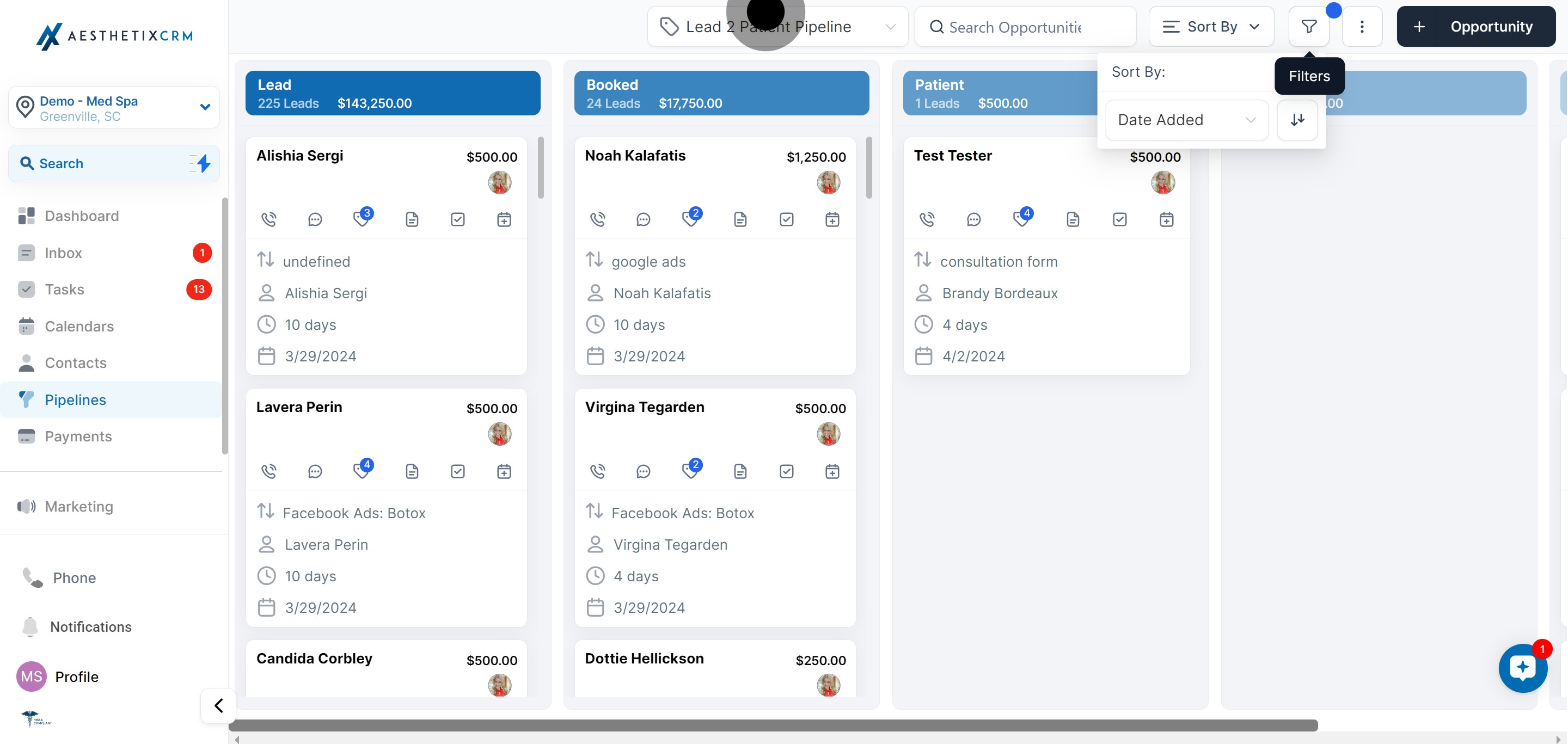
Task: Click the add appointment icon on Virgina Tegarden card
Action: pyautogui.click(x=832, y=471)
